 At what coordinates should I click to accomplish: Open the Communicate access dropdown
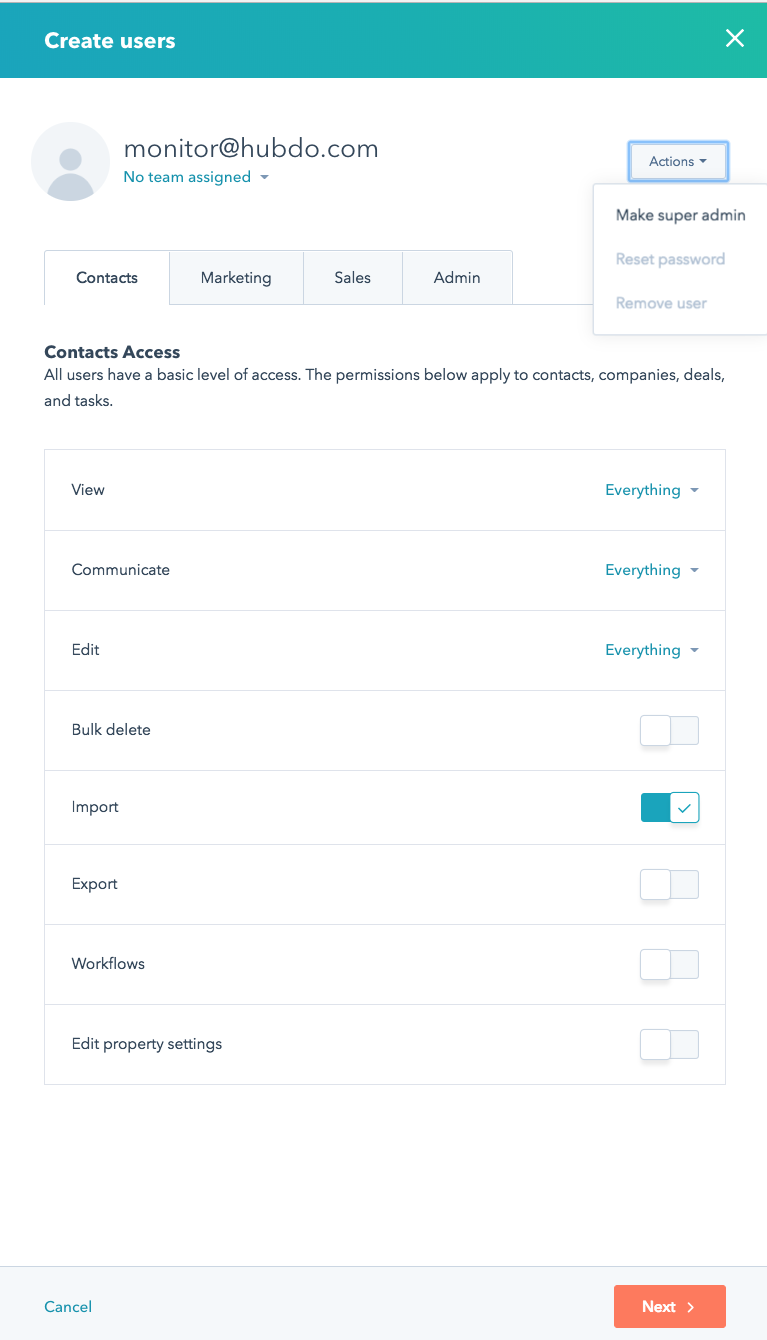point(652,570)
